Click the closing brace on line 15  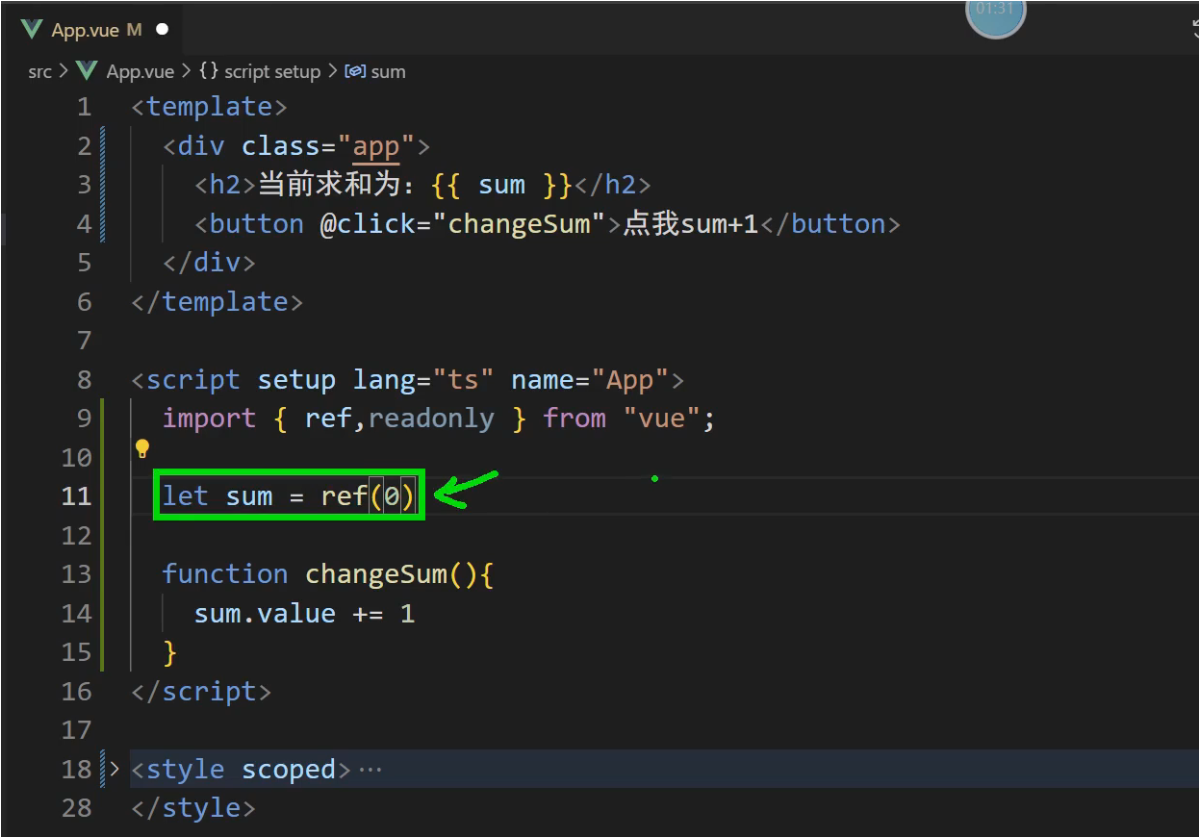coord(170,652)
